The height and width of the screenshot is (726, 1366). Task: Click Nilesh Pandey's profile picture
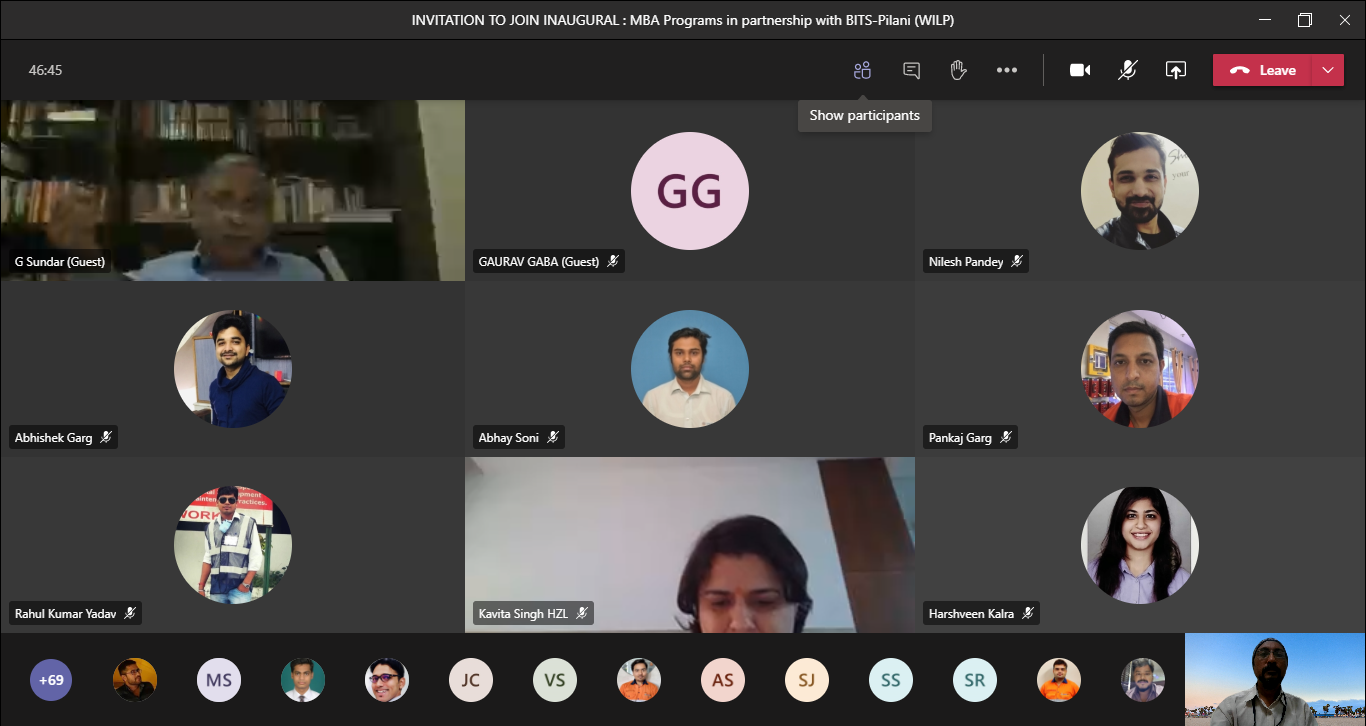pos(1140,191)
